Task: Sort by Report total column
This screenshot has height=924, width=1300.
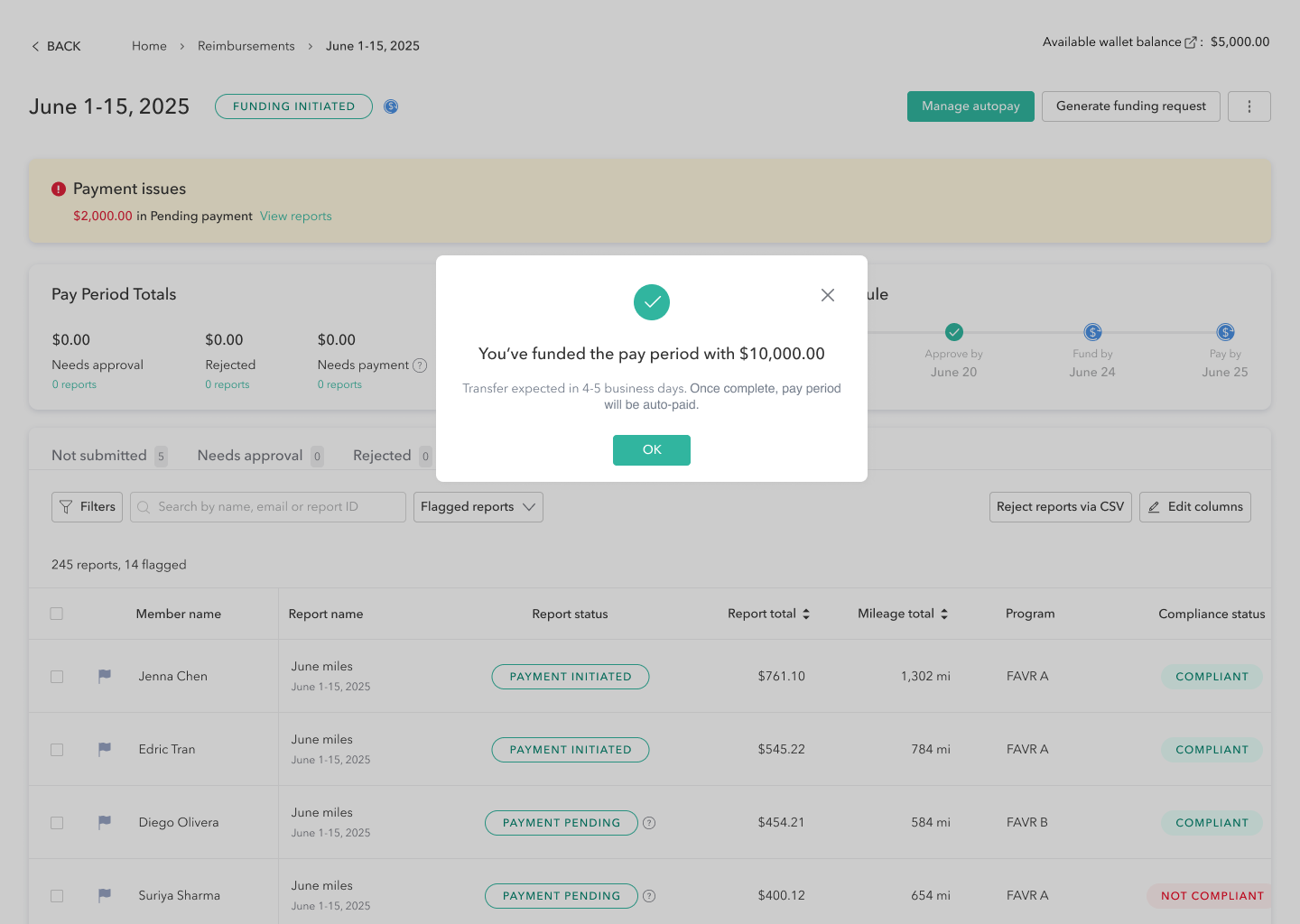Action: 768,614
